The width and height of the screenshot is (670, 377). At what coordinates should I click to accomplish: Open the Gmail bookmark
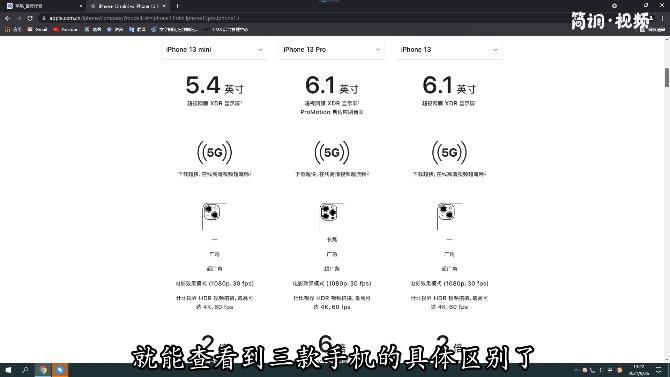pyautogui.click(x=37, y=29)
